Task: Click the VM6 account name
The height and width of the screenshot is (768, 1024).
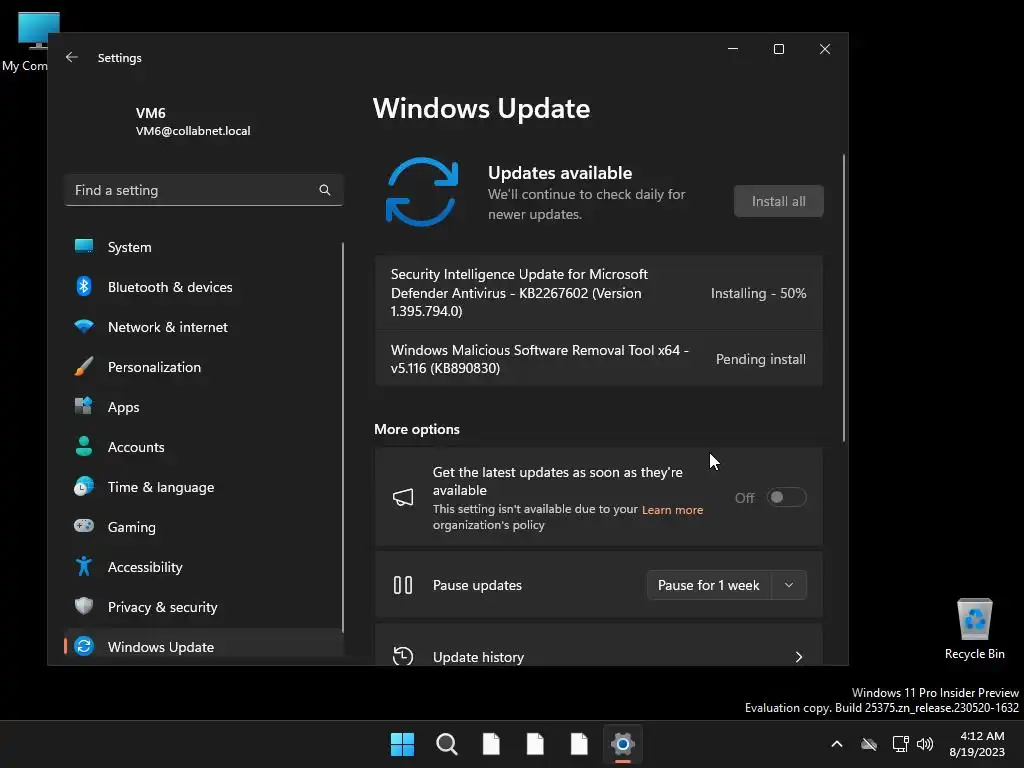Action: pos(150,112)
